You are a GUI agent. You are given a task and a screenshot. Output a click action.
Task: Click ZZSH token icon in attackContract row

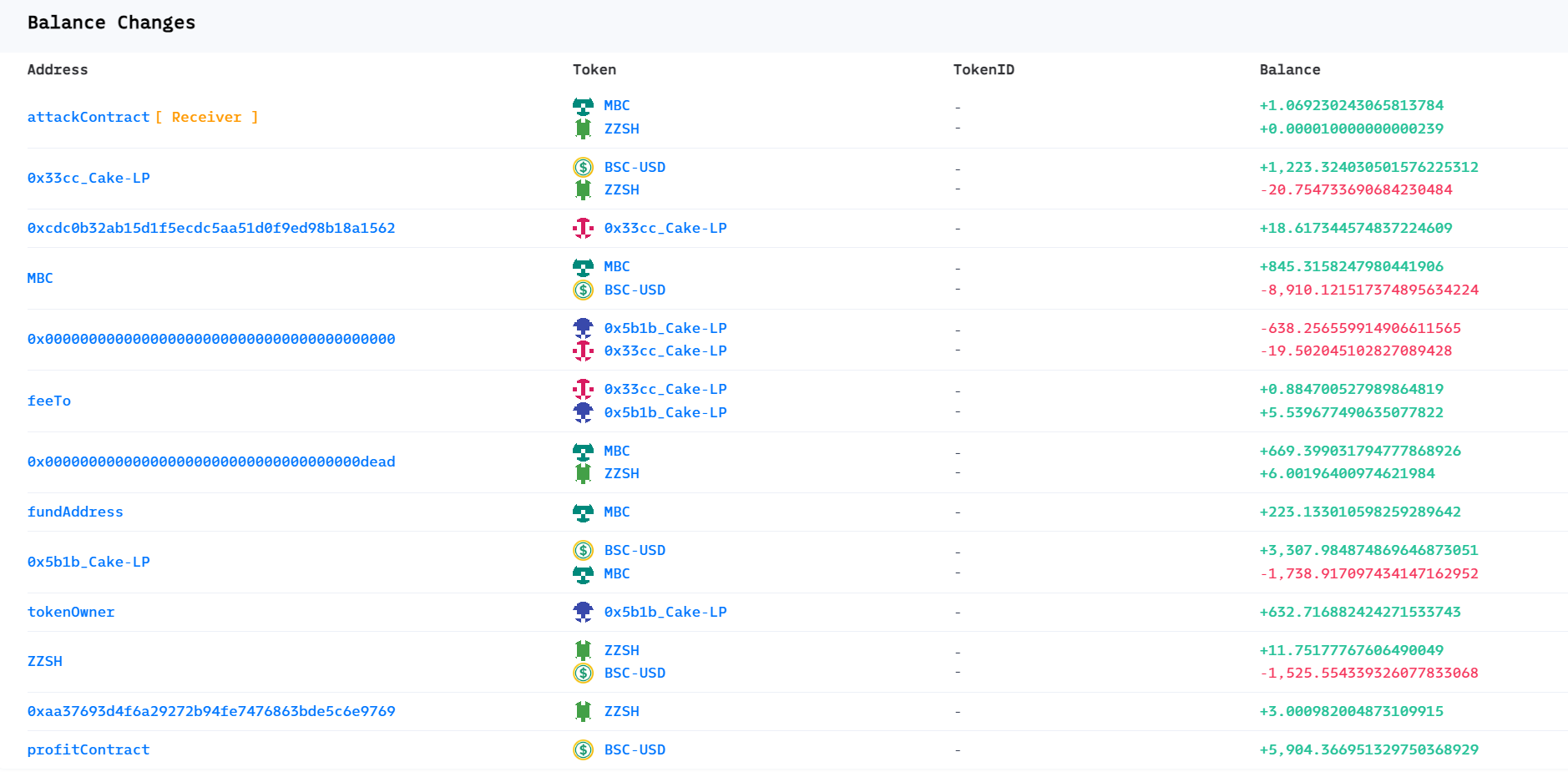[583, 129]
